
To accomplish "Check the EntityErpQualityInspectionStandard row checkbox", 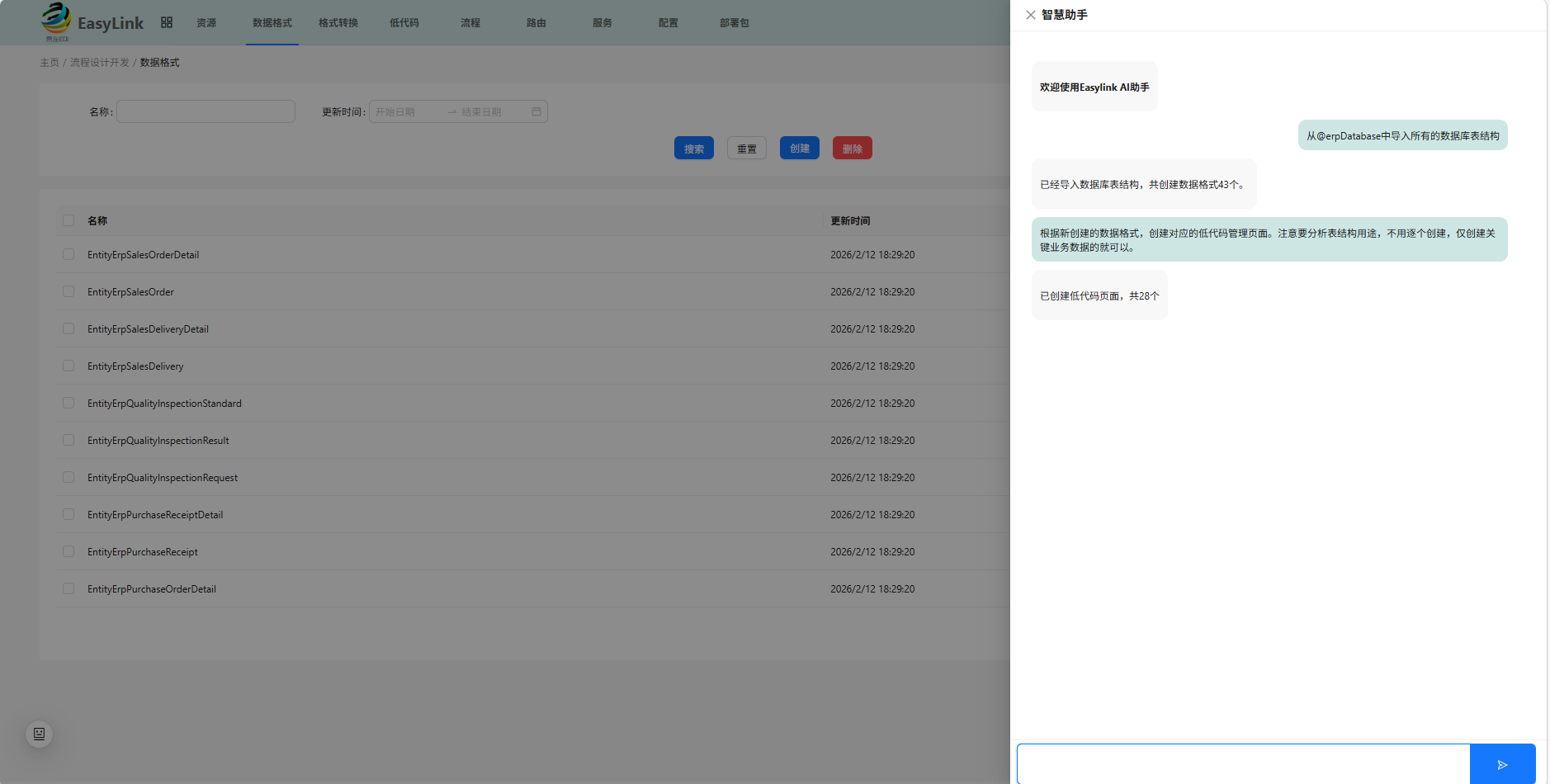I will [x=69, y=403].
